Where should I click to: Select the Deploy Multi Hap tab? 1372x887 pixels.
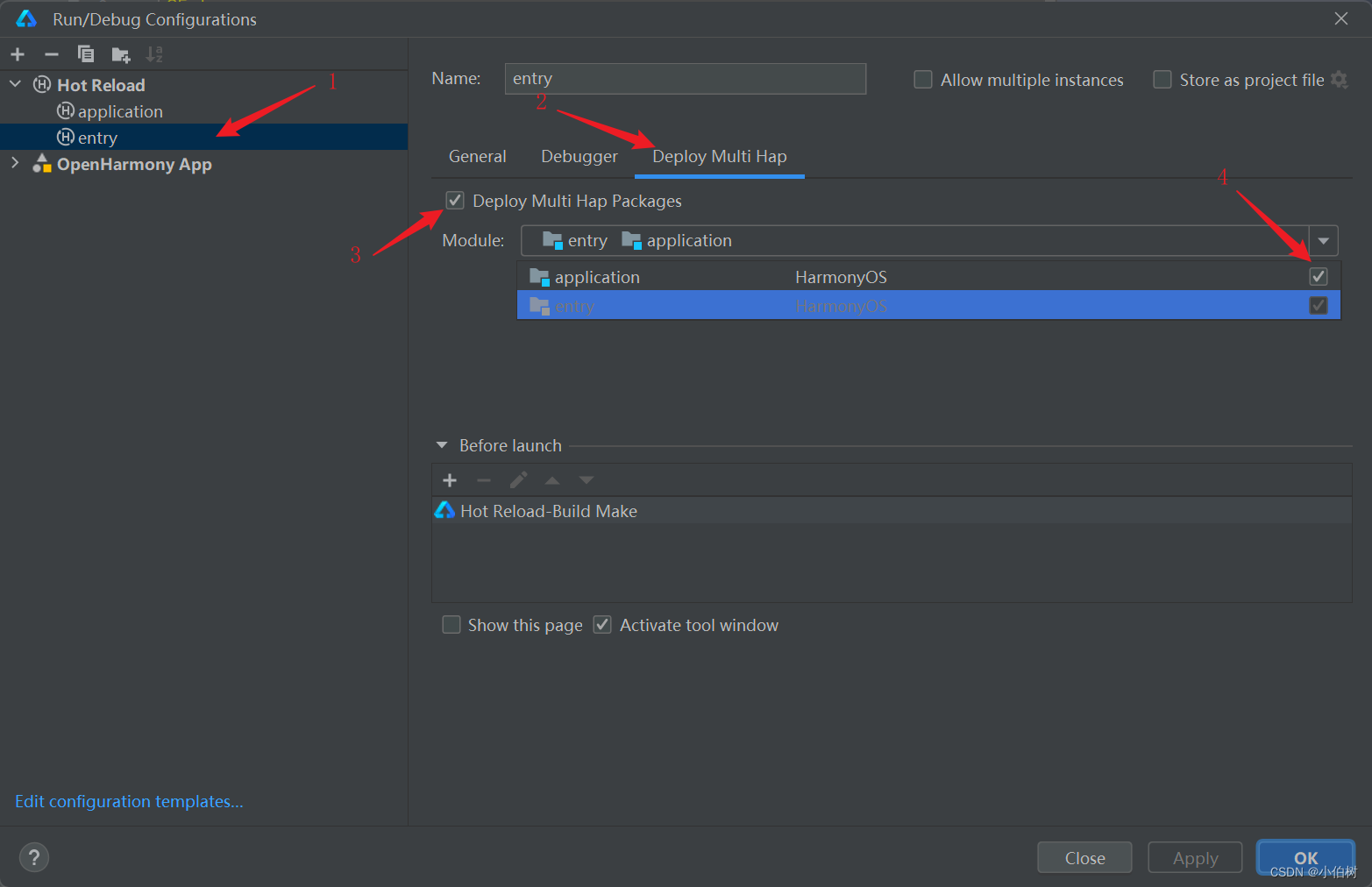[720, 156]
